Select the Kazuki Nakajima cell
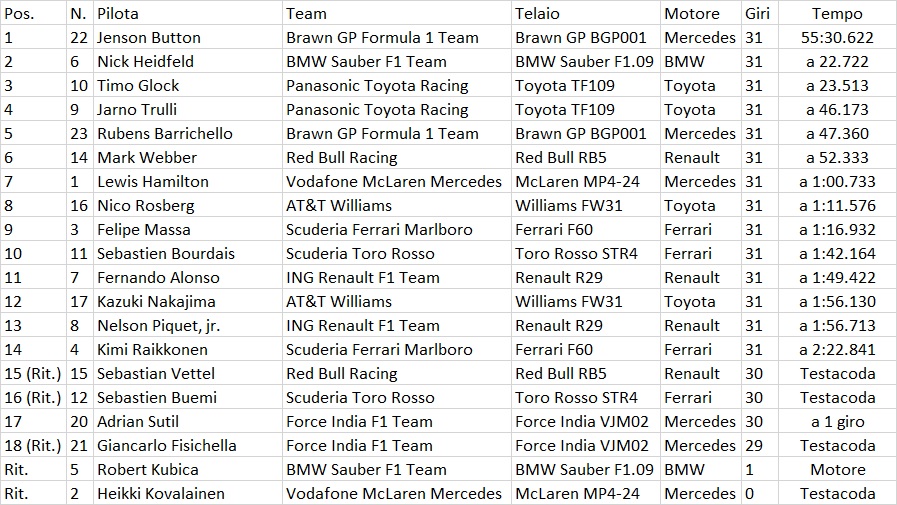Screen dimensions: 897x505 pyautogui.click(x=188, y=301)
